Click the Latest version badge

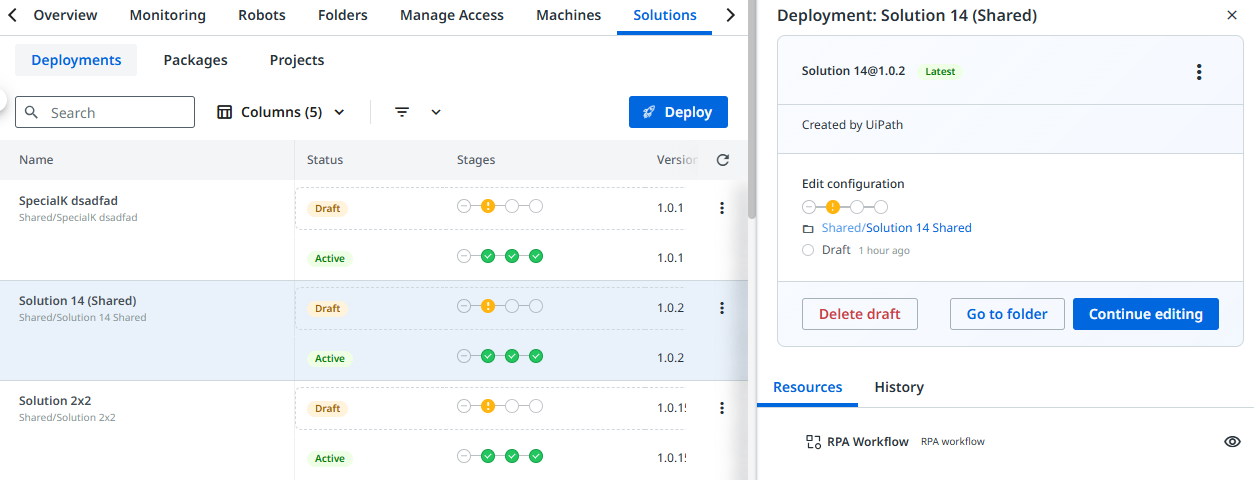point(940,72)
